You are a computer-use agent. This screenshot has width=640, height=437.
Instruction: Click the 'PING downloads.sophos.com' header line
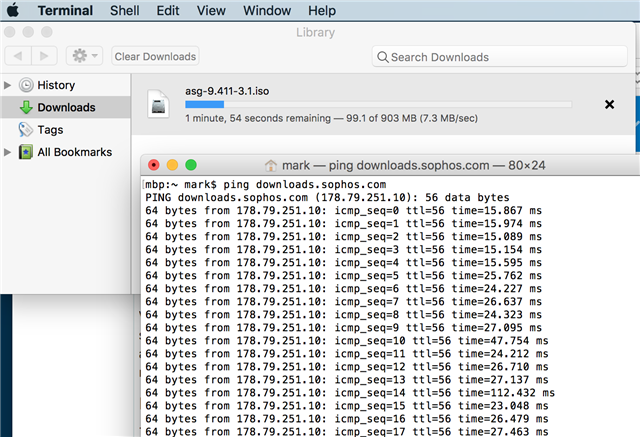point(327,197)
